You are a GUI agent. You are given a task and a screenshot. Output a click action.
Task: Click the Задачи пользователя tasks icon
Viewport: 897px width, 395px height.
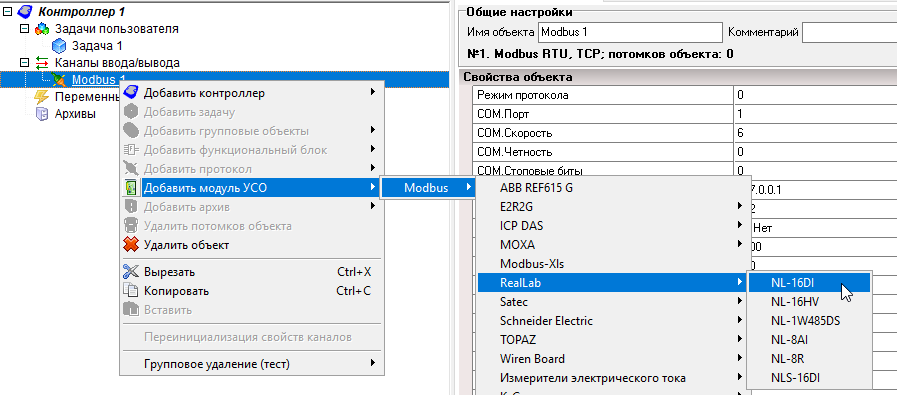(x=42, y=29)
